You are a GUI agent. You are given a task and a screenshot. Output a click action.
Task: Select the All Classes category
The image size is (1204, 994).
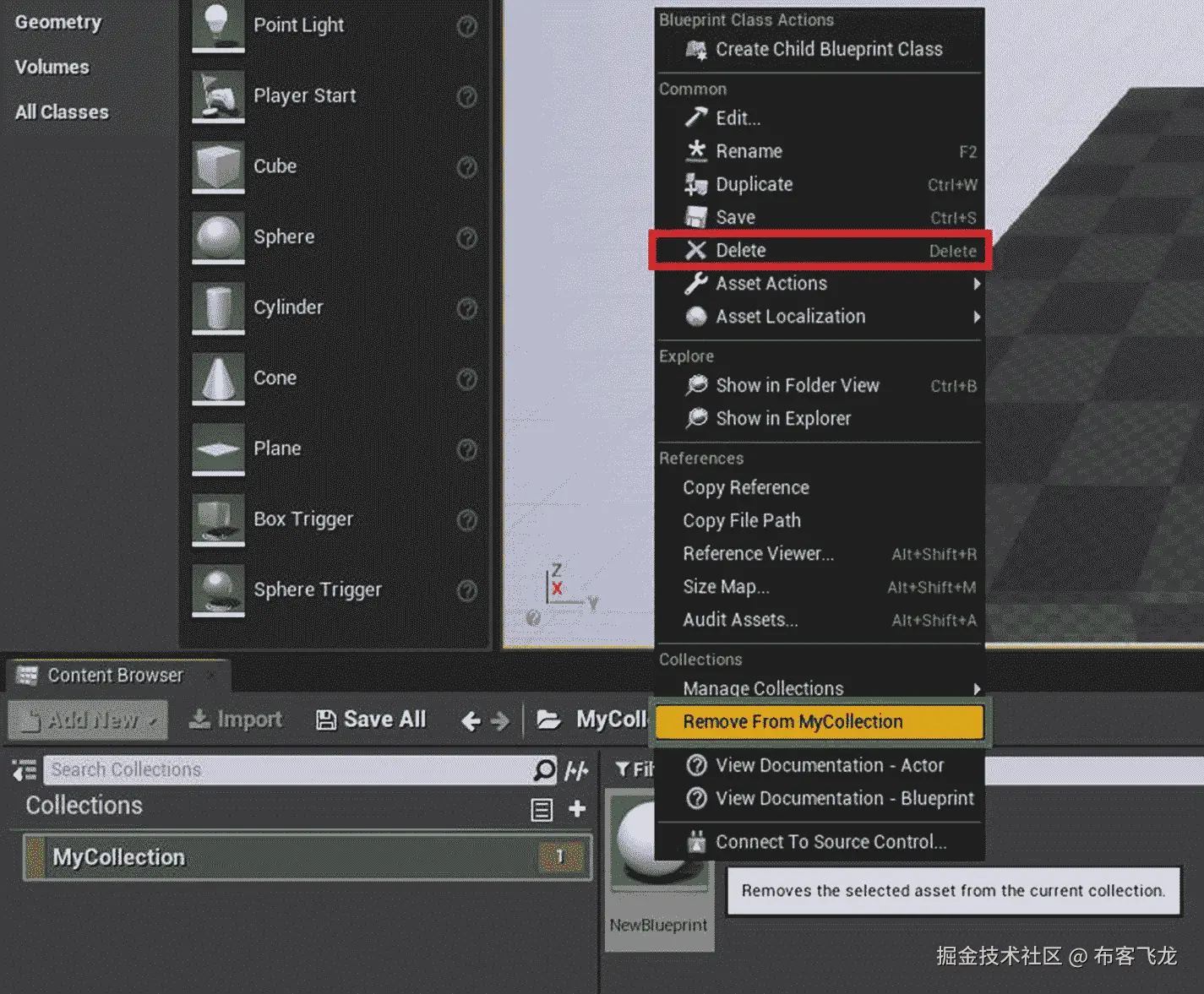pos(62,111)
